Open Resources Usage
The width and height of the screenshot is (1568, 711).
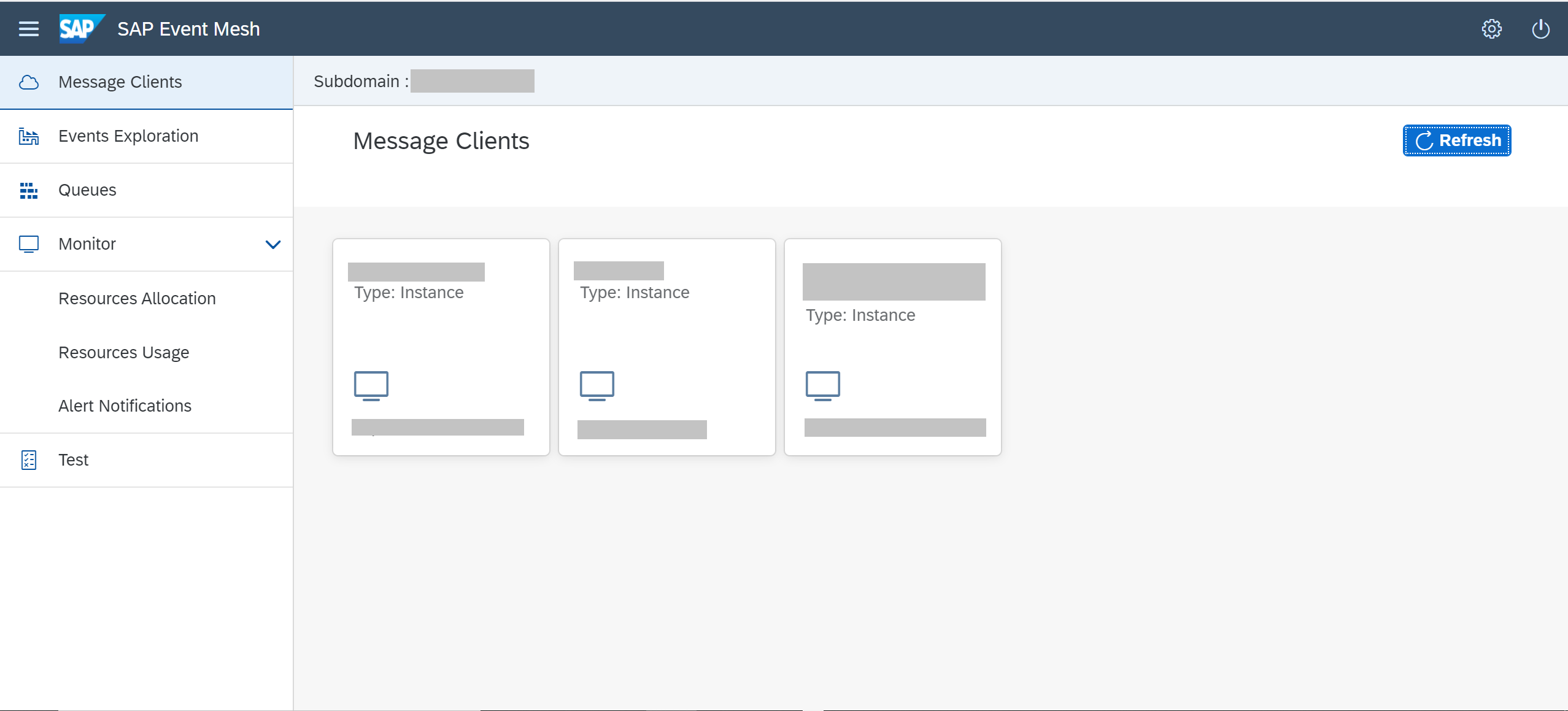coord(147,352)
